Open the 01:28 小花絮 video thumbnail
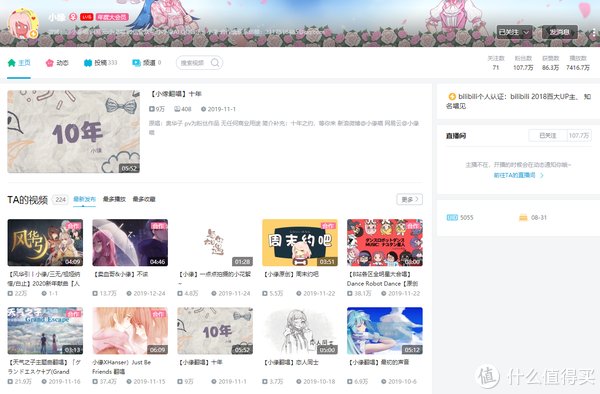 point(215,243)
